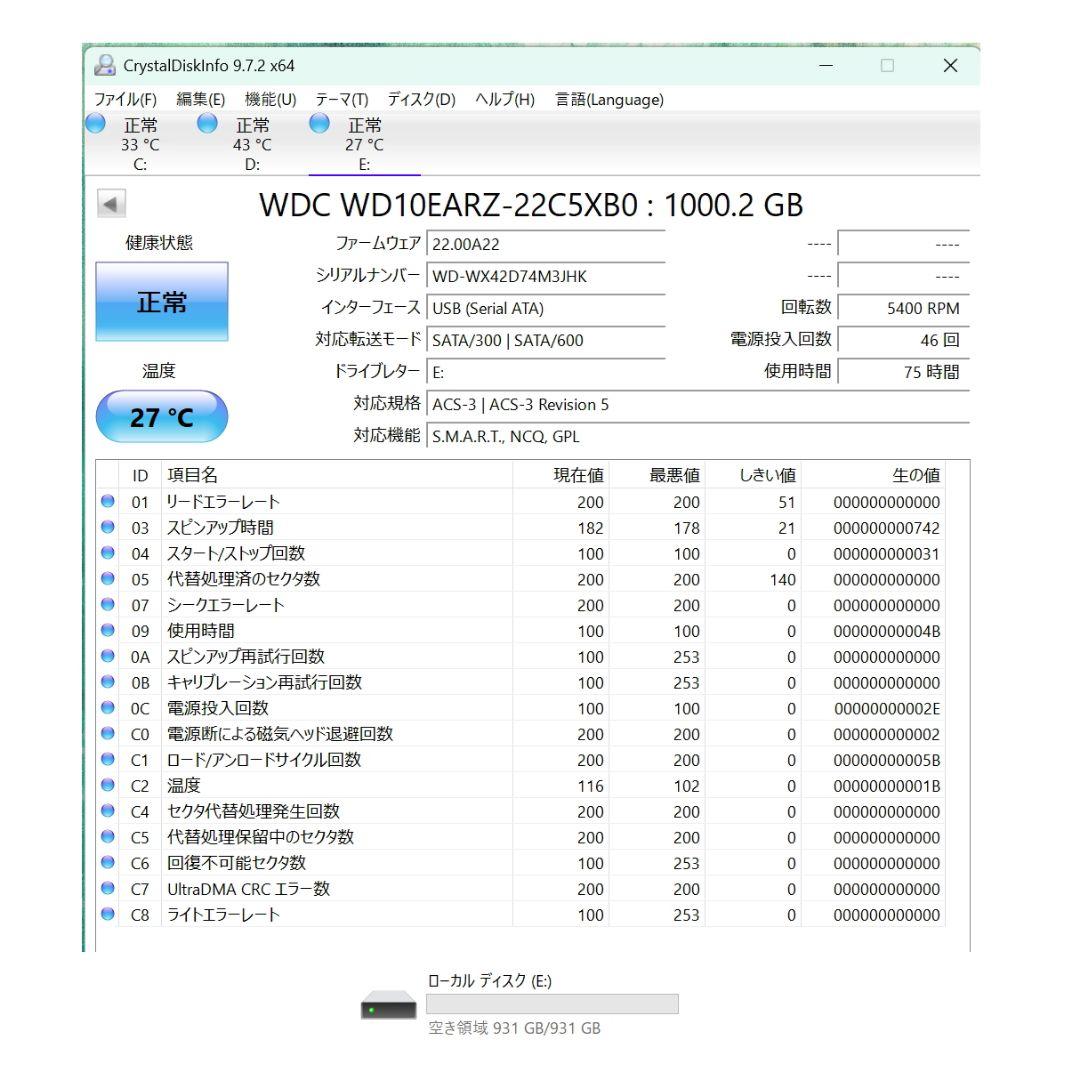
Task: Click status orb for 0C 電源投入回数
Action: [107, 708]
